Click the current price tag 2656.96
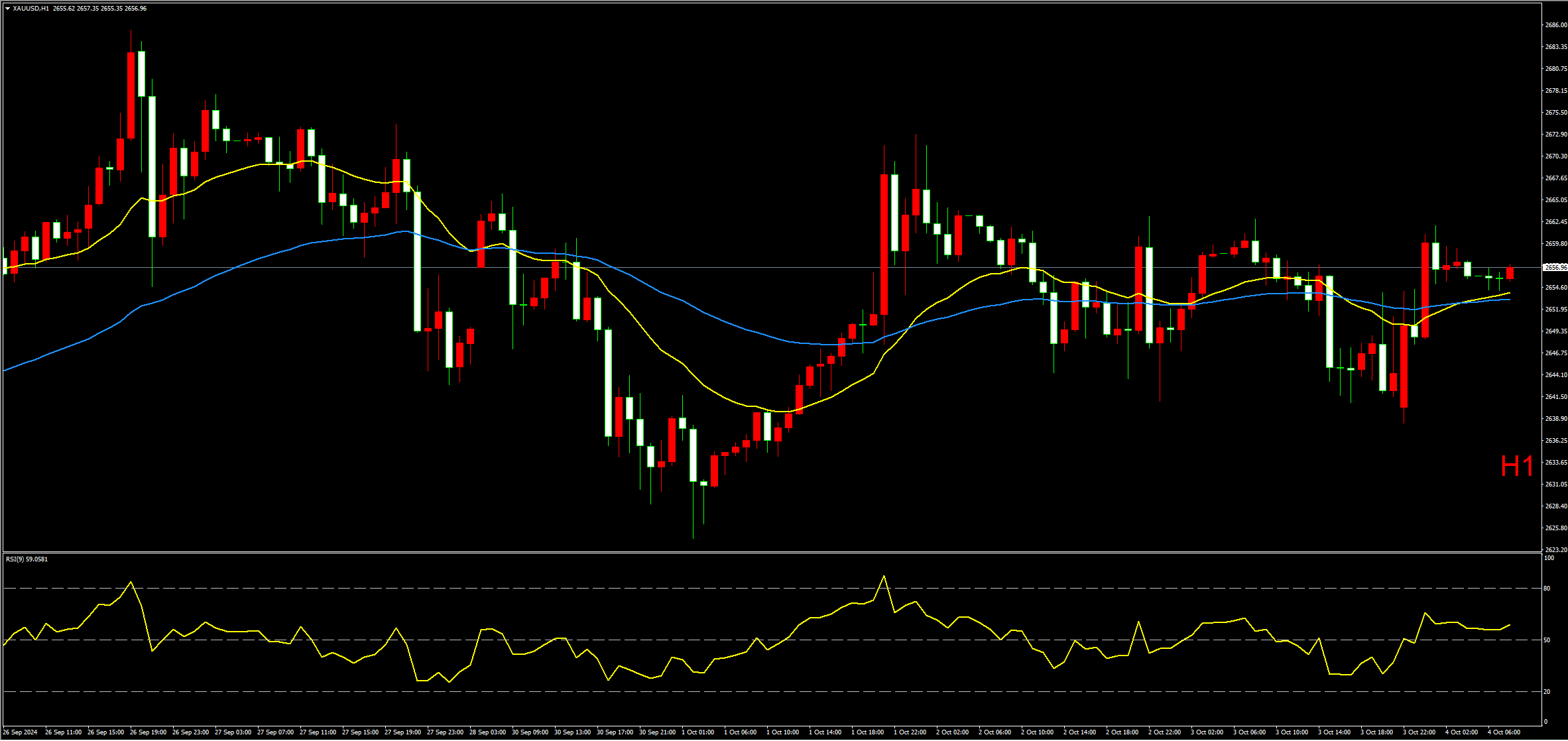This screenshot has height=741, width=1568. 1555,268
